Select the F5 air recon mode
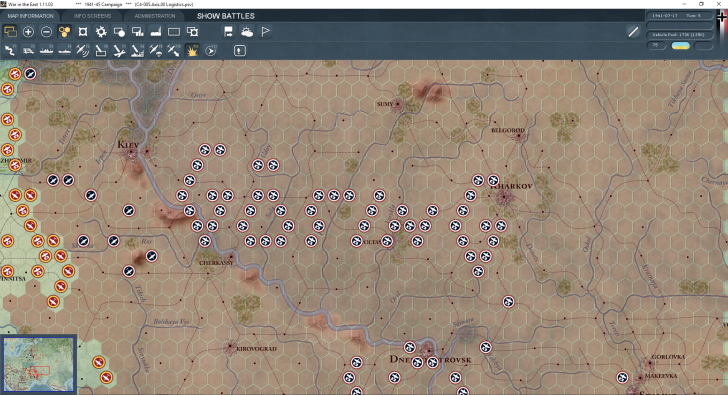 point(83,50)
